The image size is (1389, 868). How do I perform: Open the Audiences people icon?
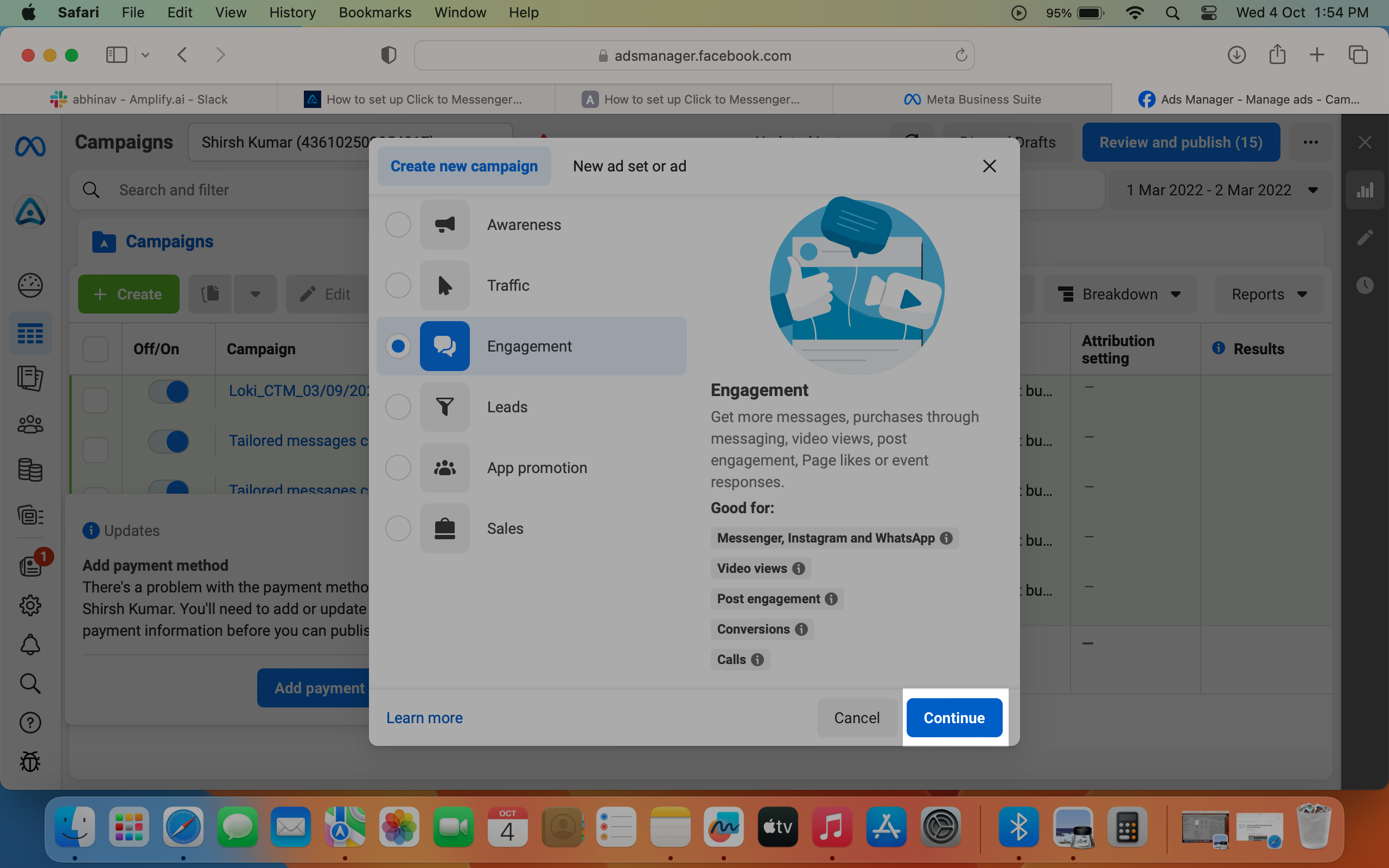point(30,425)
